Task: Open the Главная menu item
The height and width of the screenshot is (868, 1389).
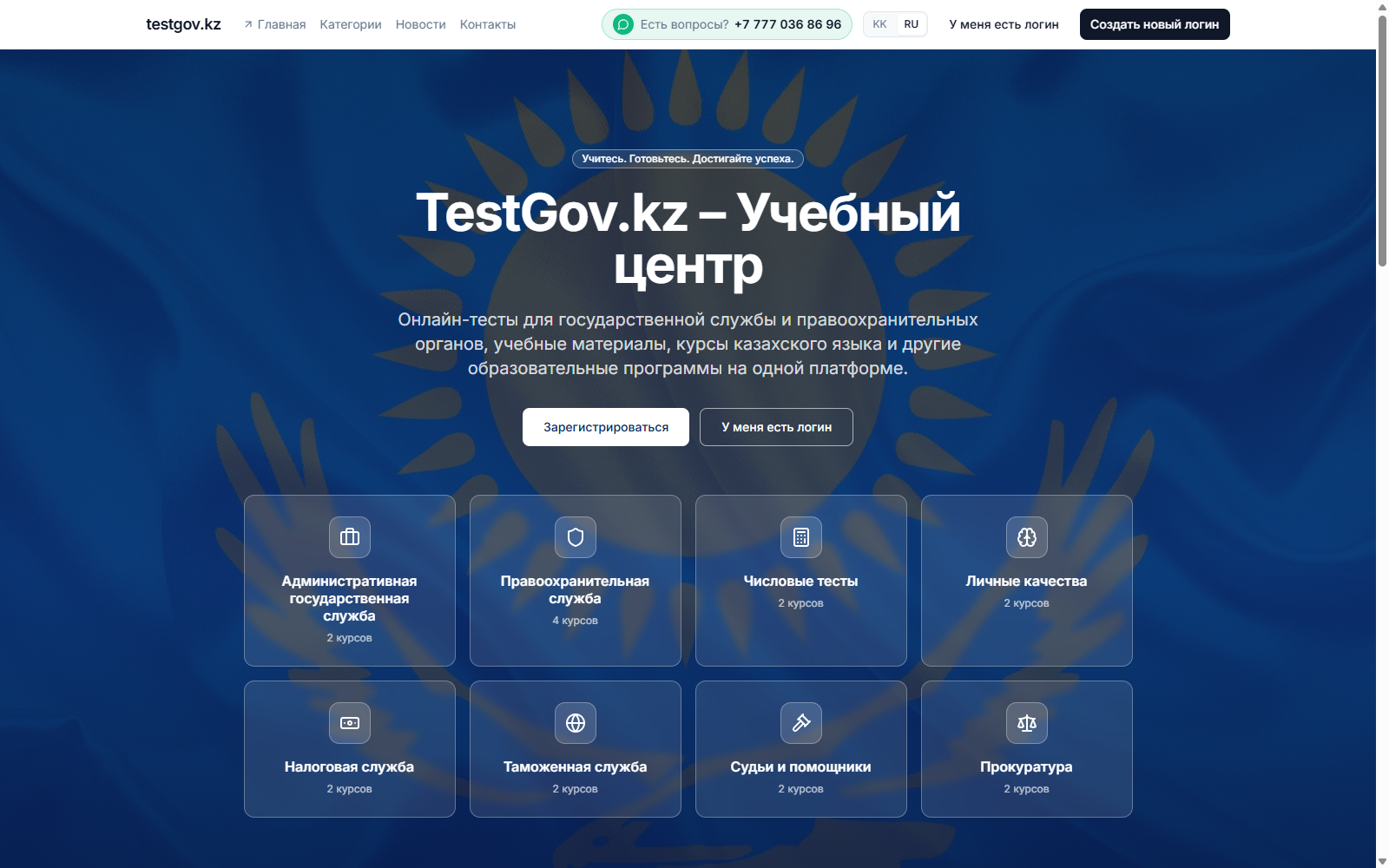Action: [281, 24]
